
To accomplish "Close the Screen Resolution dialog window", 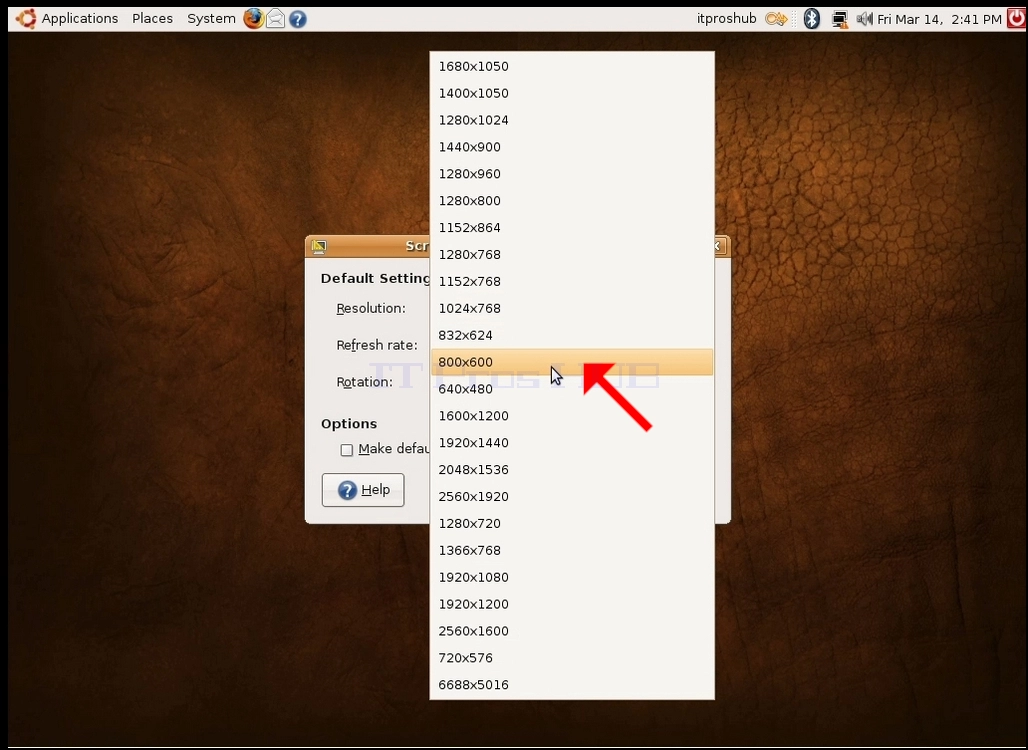I will [x=719, y=246].
